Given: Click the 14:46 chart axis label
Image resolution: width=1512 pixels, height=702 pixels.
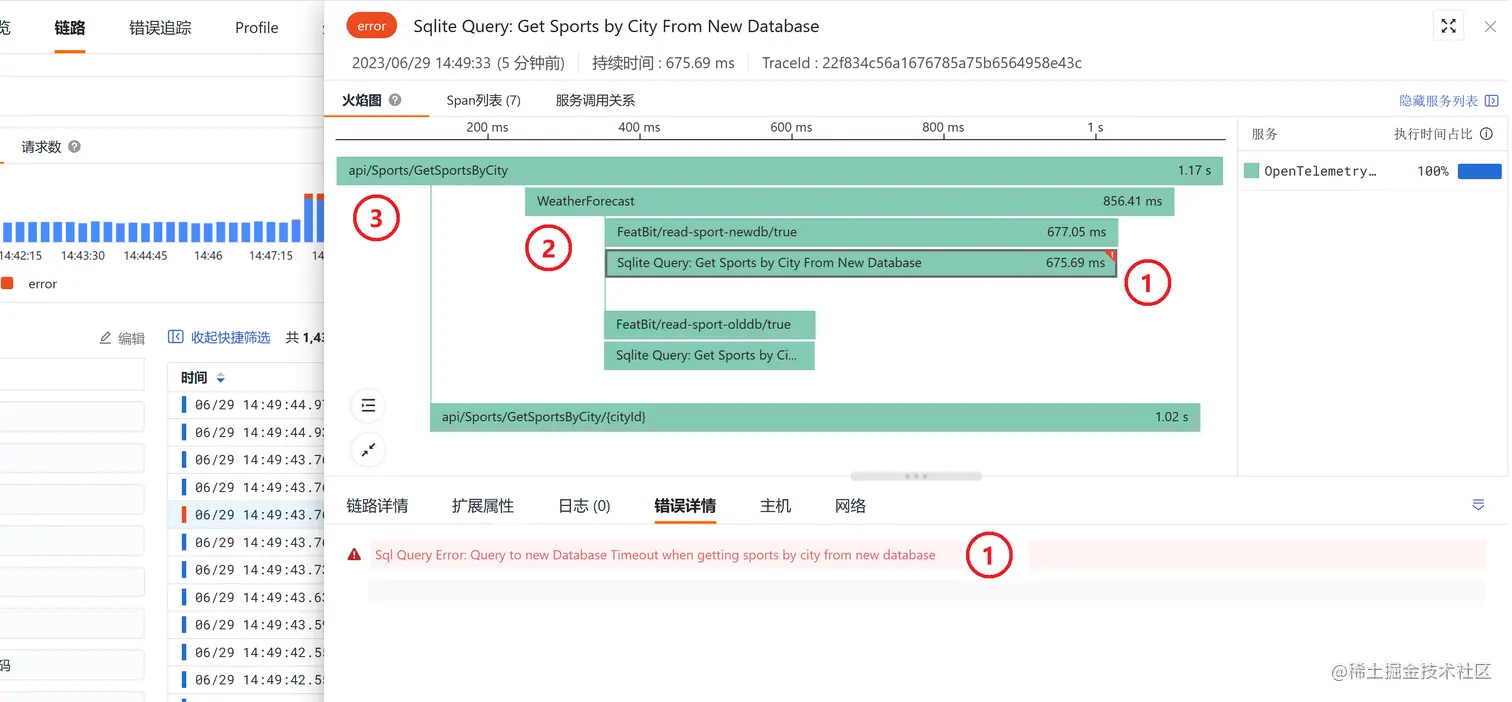Looking at the screenshot, I should [x=208, y=256].
